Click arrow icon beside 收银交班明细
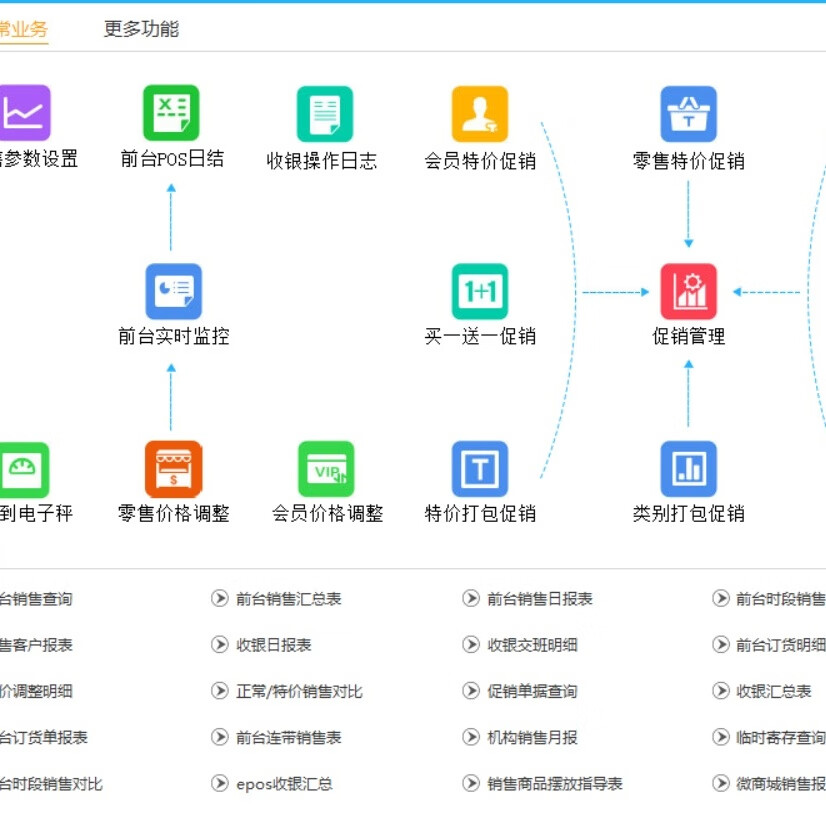826x826 pixels. coord(471,644)
